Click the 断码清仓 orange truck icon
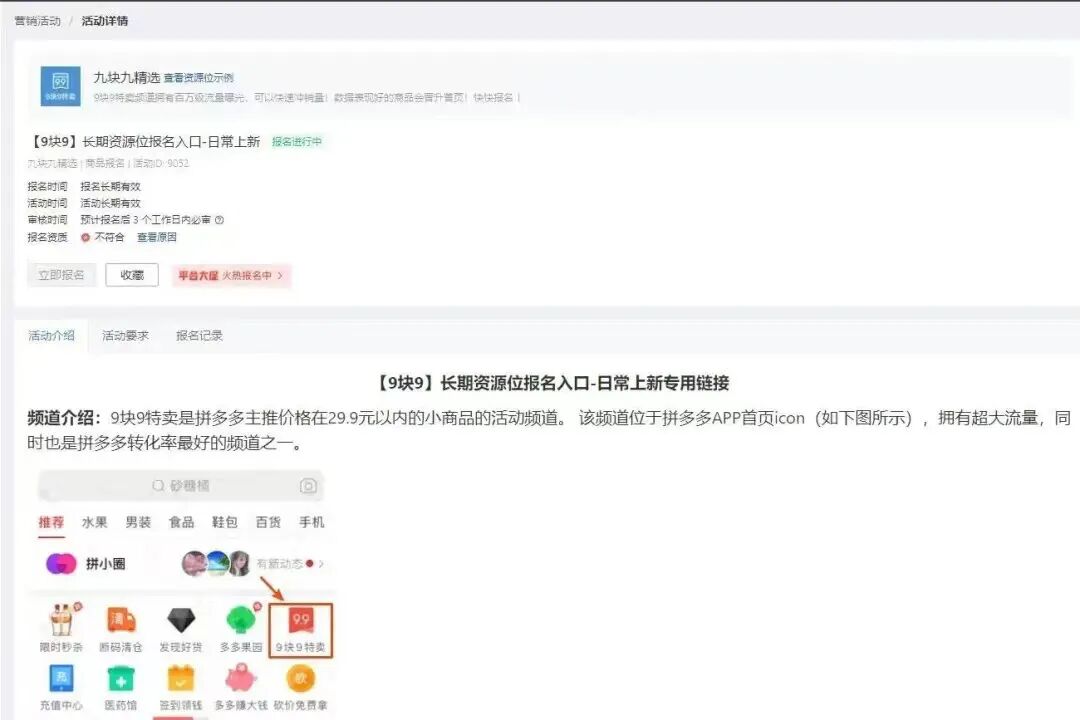Image resolution: width=1080 pixels, height=720 pixels. click(x=122, y=620)
